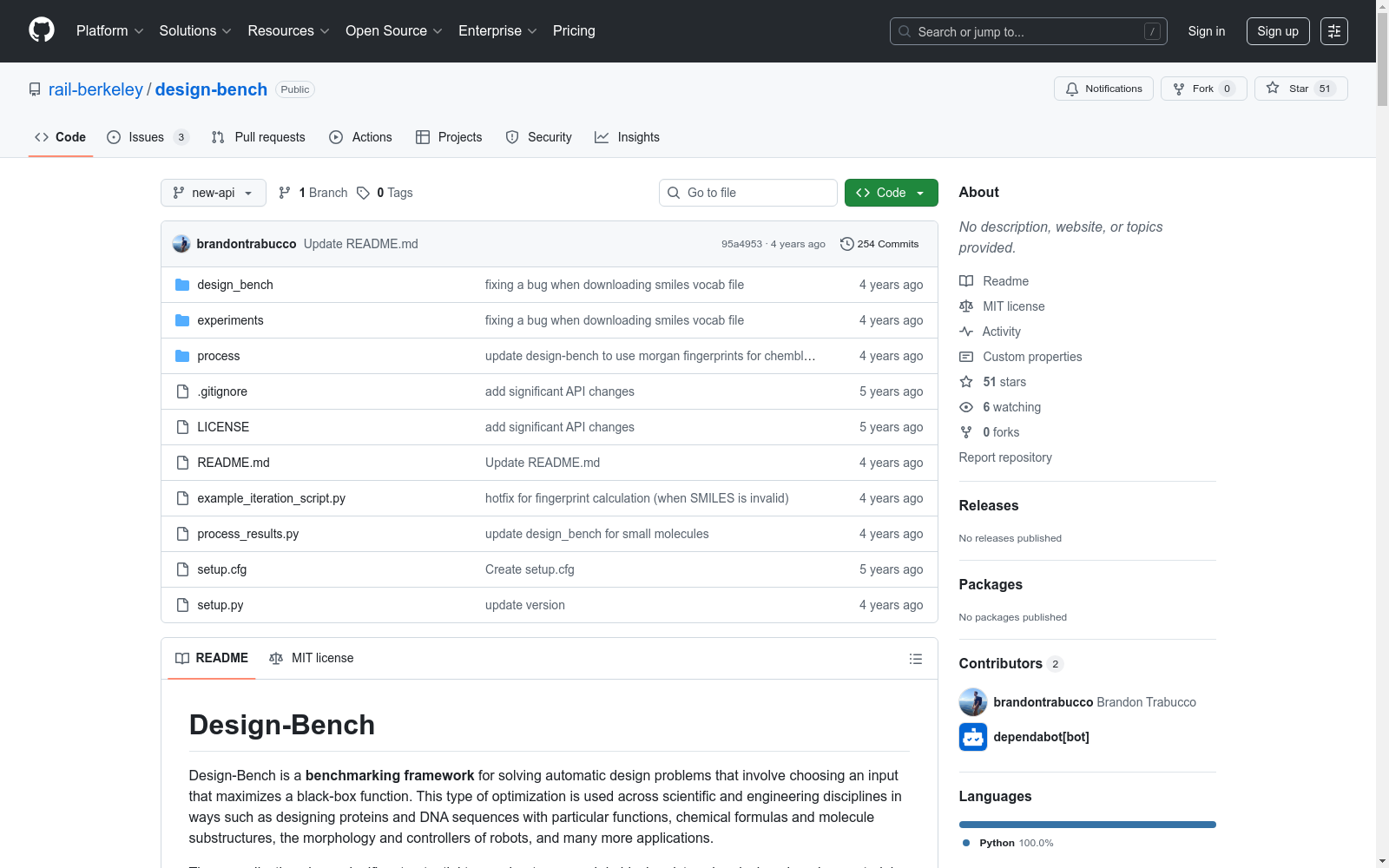1389x868 pixels.
Task: Click the dependabot avatar icon
Action: [x=973, y=737]
